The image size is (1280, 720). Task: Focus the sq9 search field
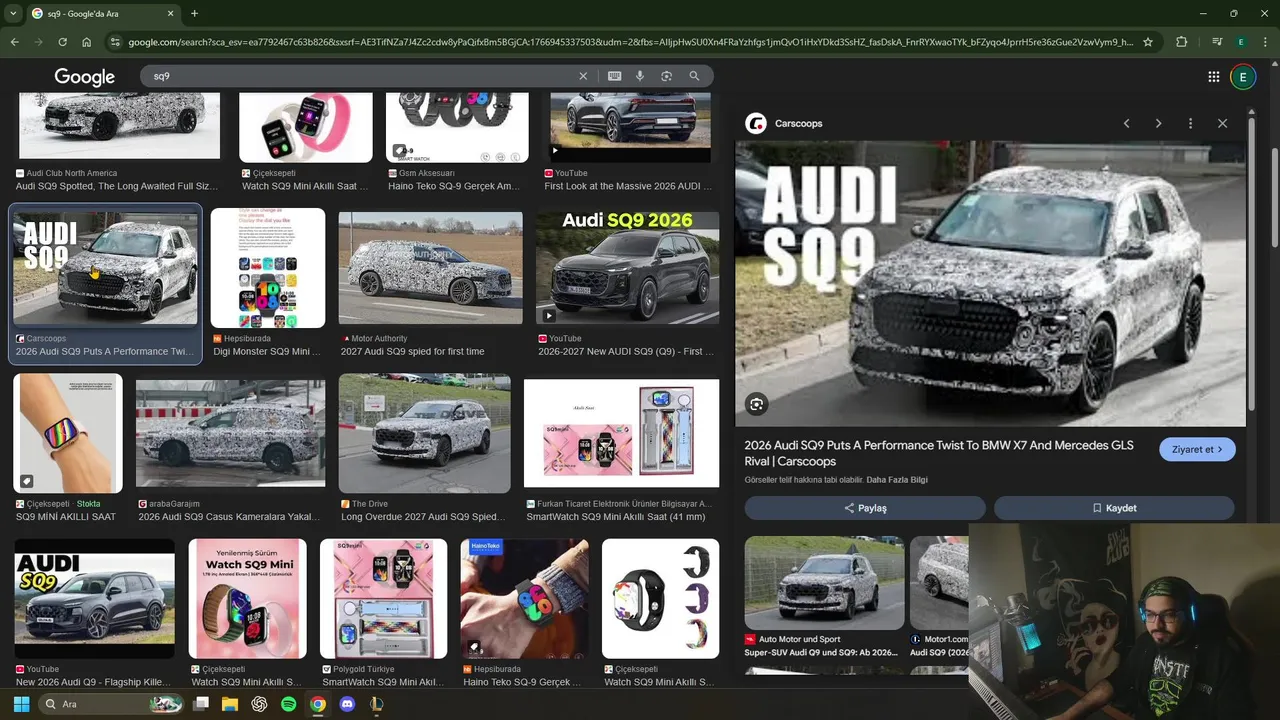[360, 76]
